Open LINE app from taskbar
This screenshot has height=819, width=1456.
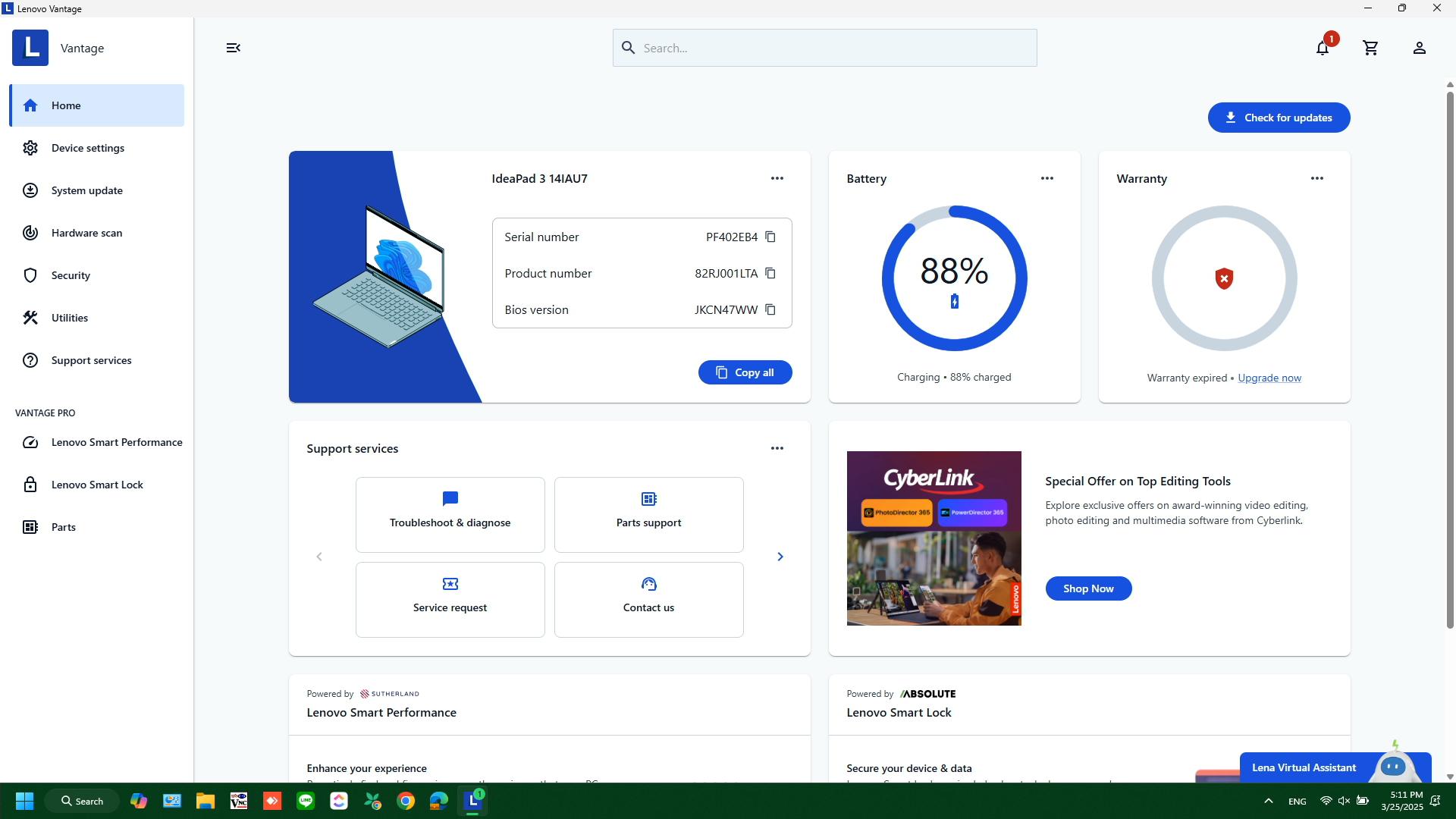coord(306,801)
